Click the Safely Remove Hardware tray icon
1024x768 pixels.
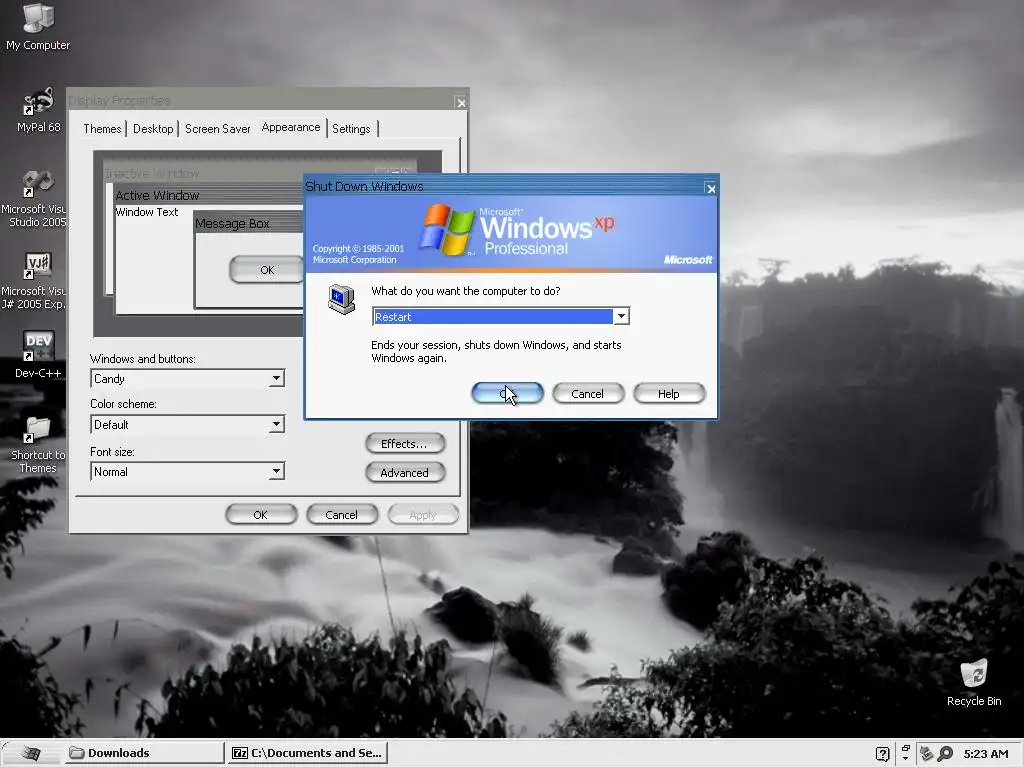tap(926, 754)
